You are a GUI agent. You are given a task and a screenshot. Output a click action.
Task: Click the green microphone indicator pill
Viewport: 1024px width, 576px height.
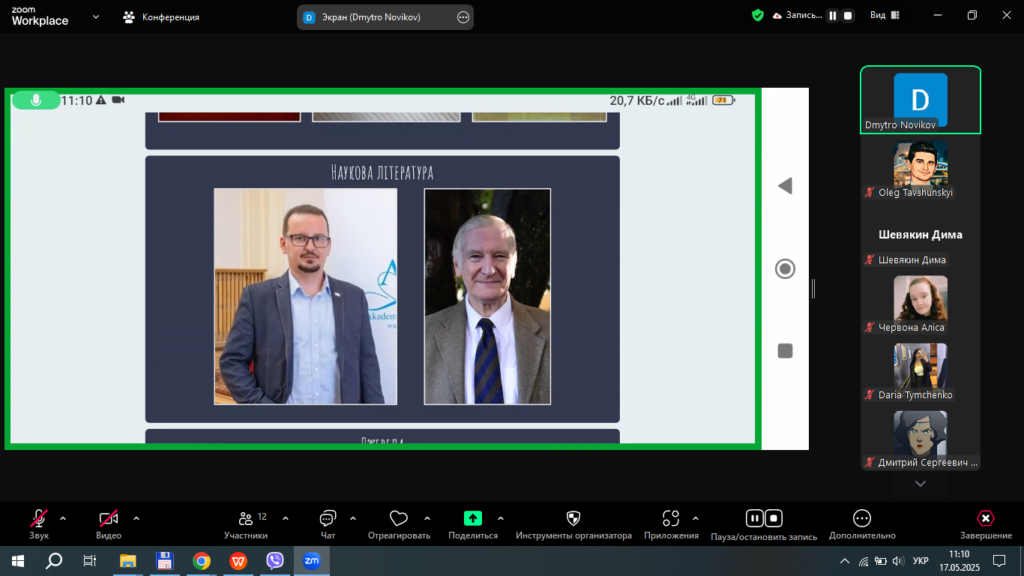tap(36, 100)
